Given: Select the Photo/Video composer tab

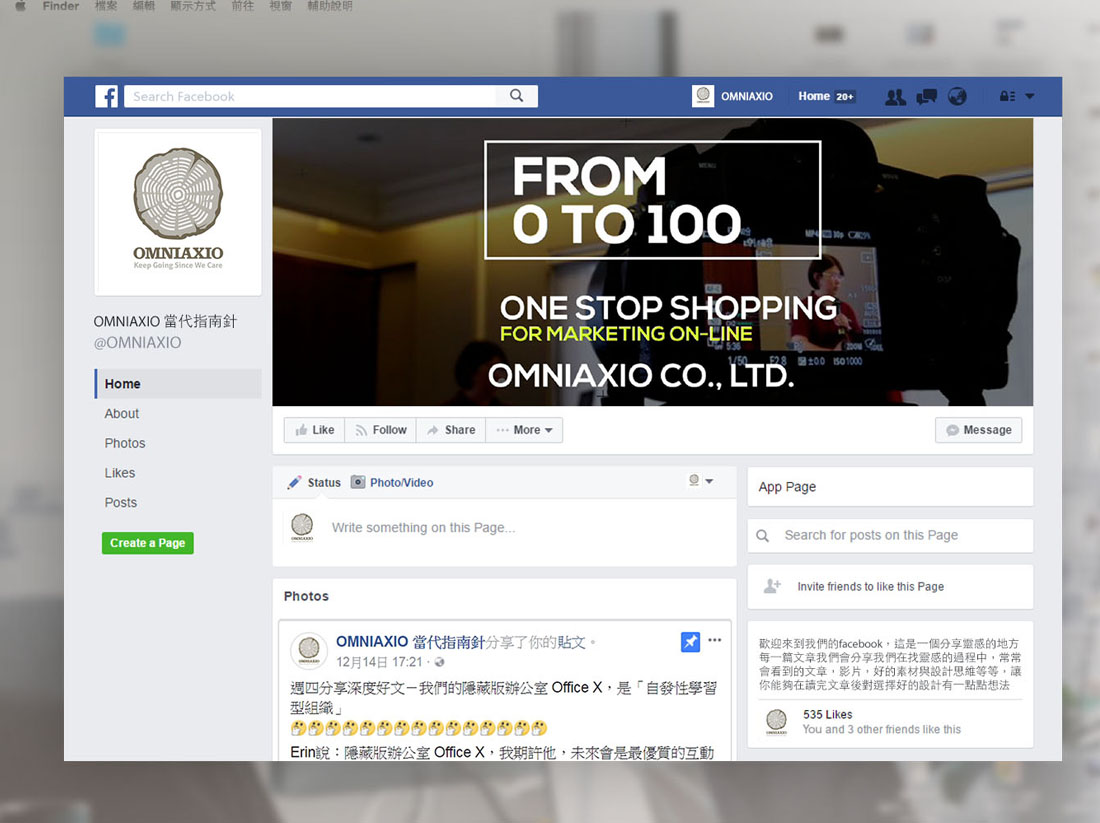Looking at the screenshot, I should pyautogui.click(x=392, y=483).
